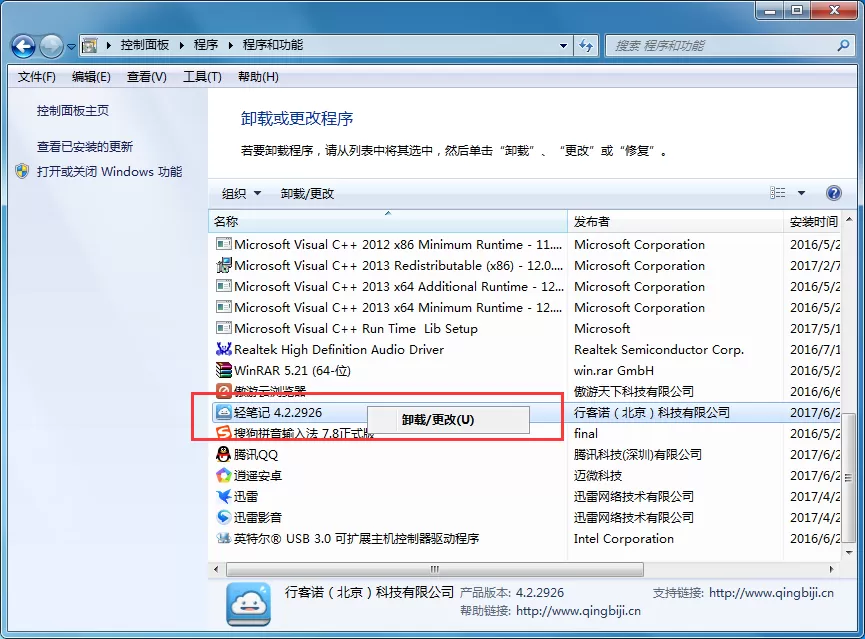Click the Control Panel icon in address bar

point(89,45)
